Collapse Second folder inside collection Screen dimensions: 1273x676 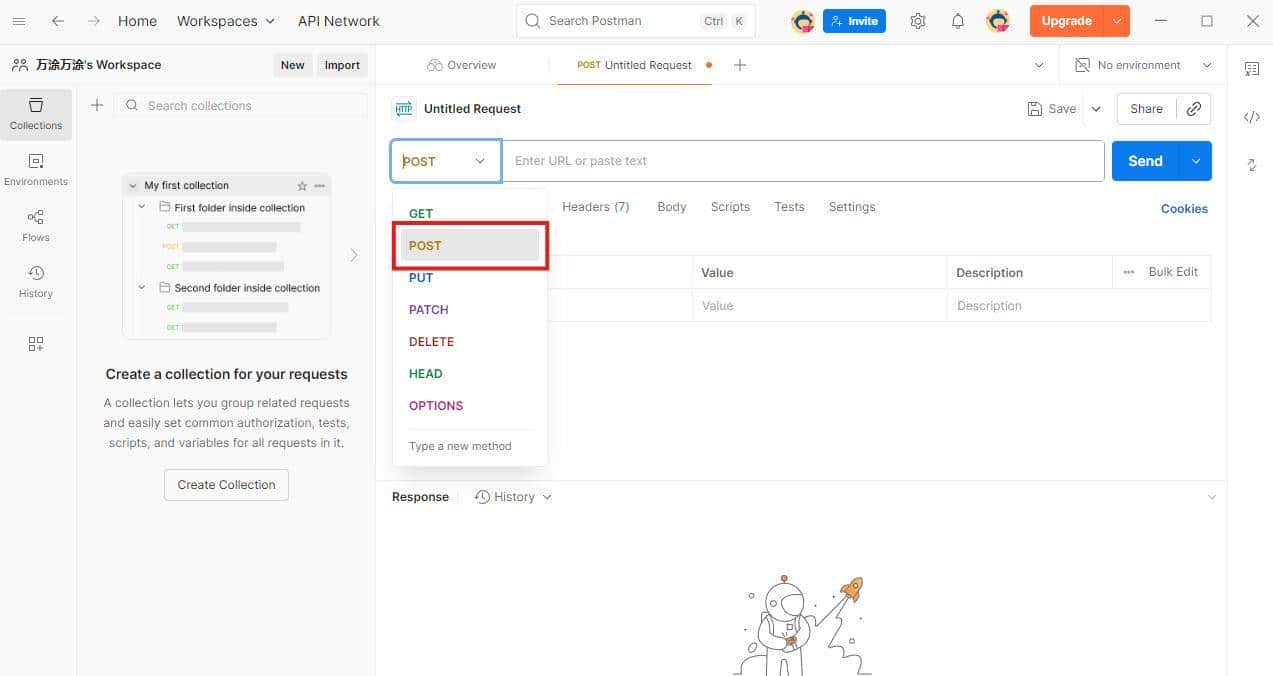(x=141, y=287)
